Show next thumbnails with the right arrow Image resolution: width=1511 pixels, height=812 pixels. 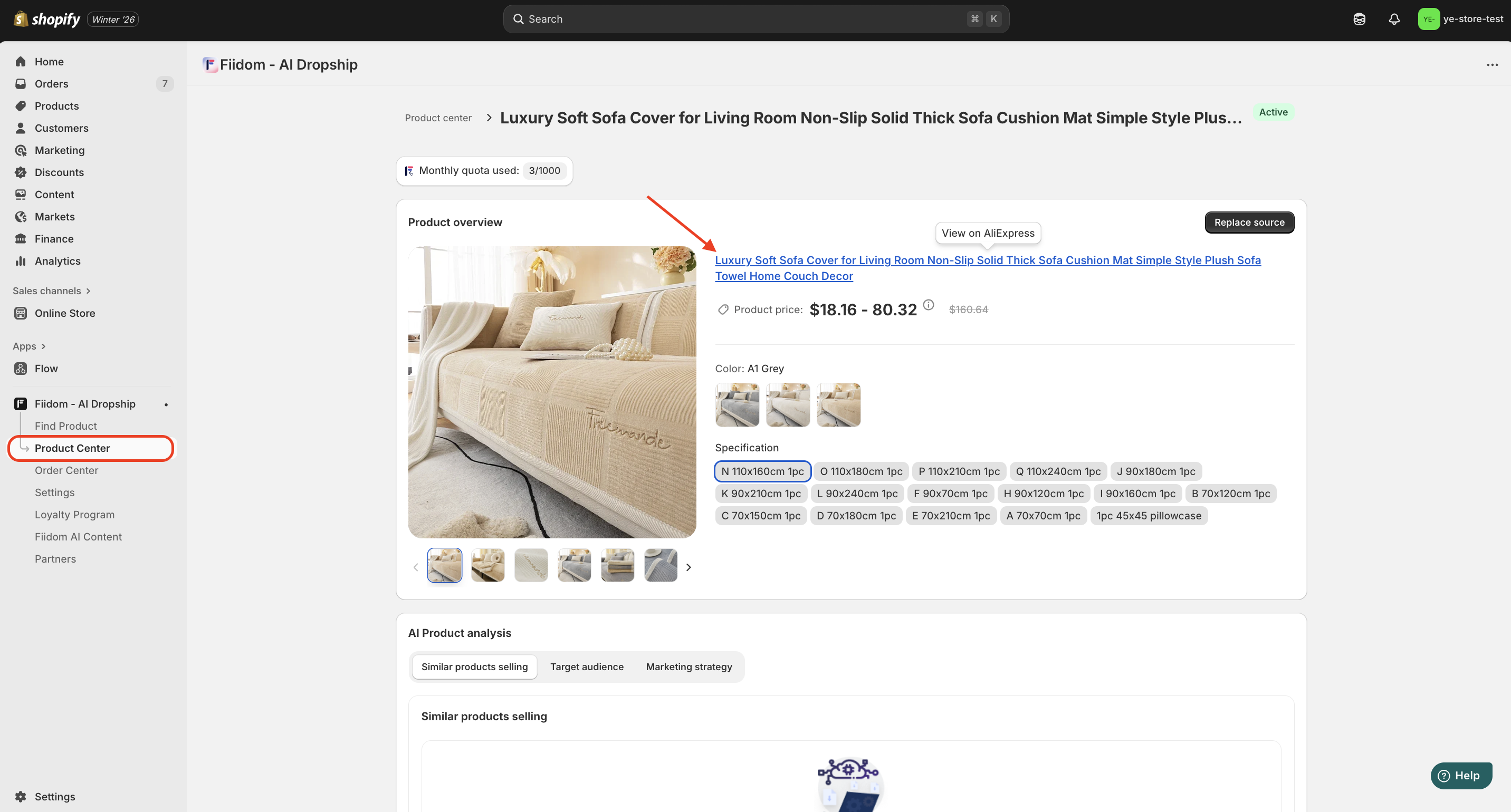tap(688, 567)
